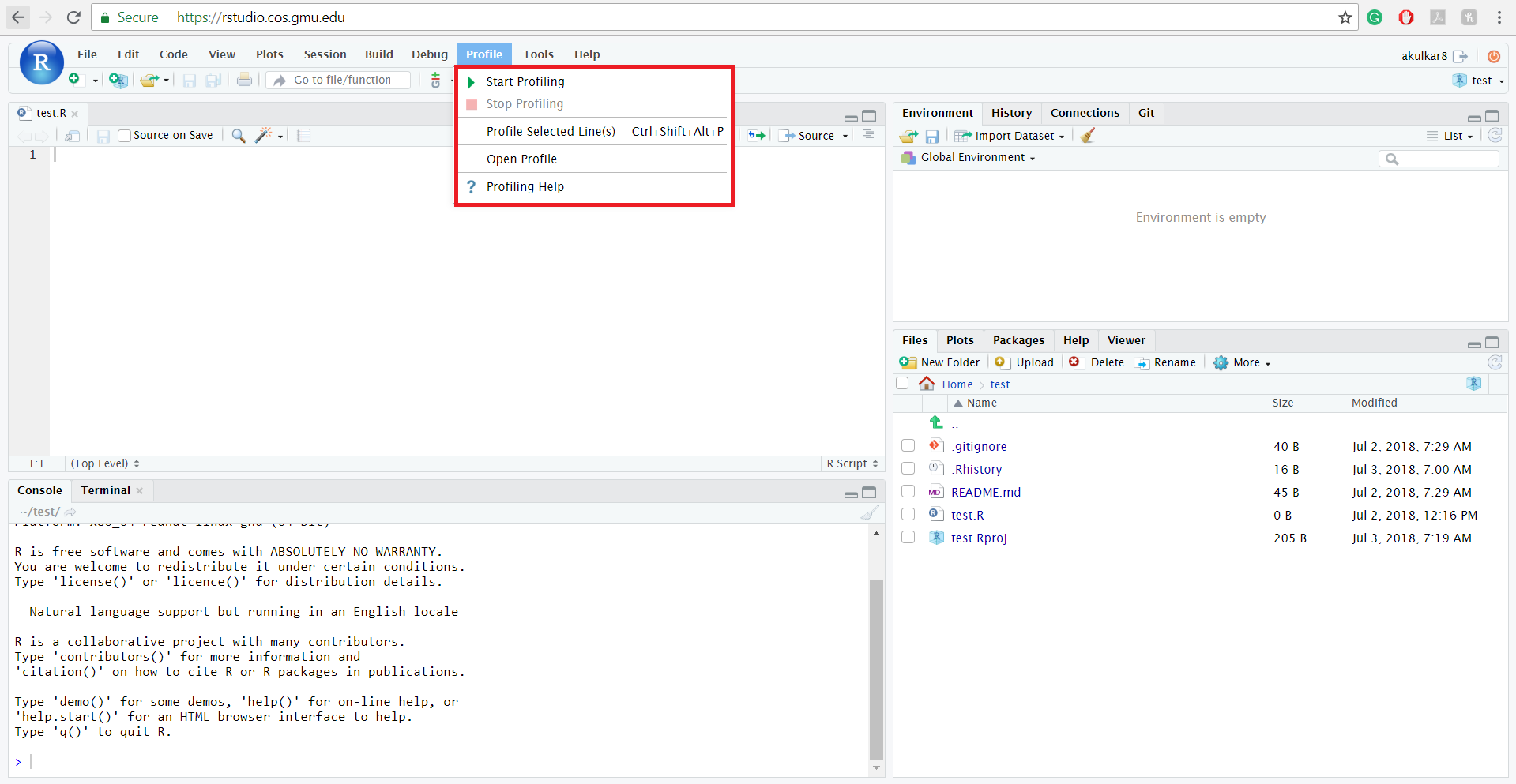Click the clear environment broom icon
This screenshot has width=1516, height=784.
pos(1088,136)
